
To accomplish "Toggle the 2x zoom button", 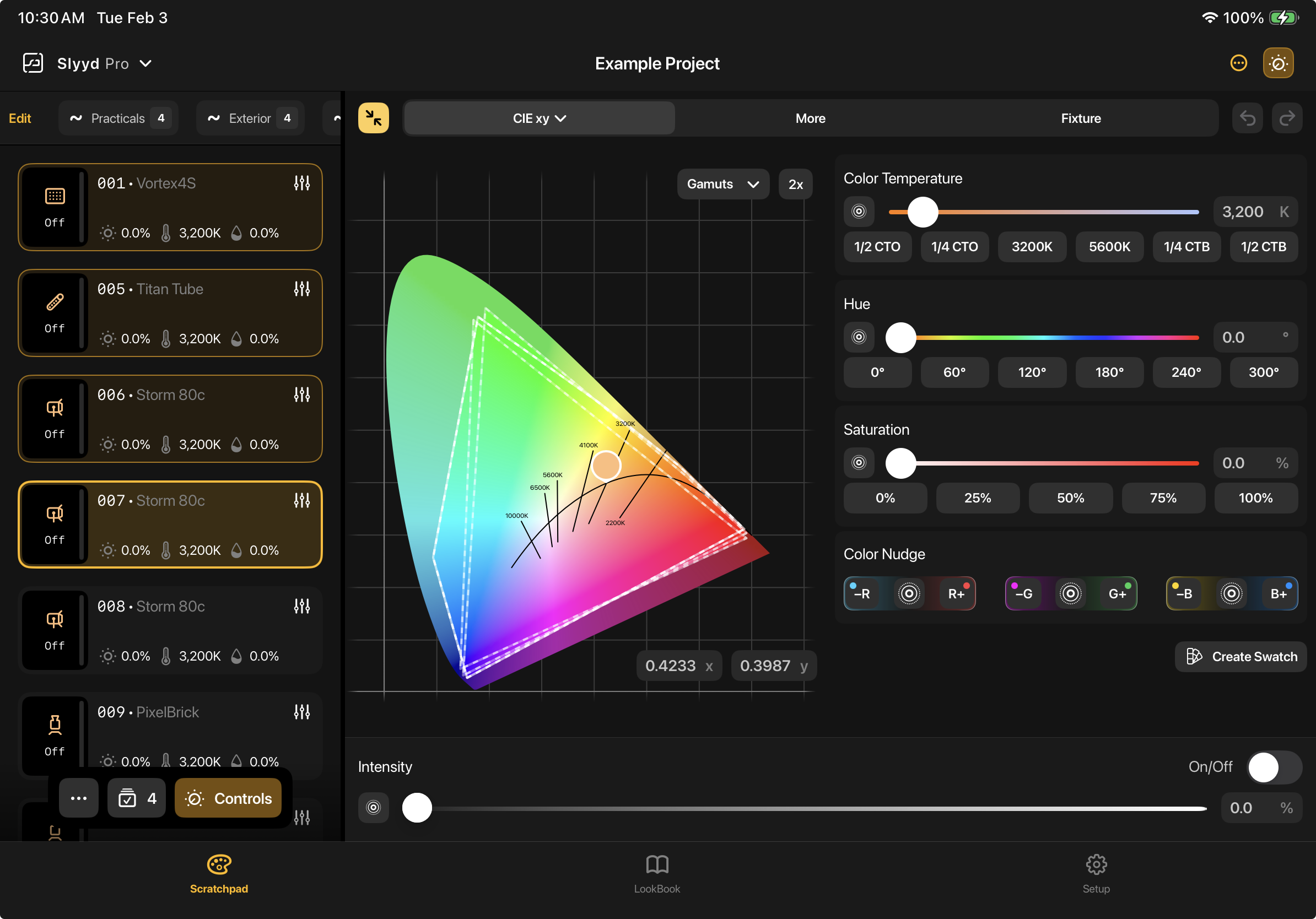I will click(795, 185).
